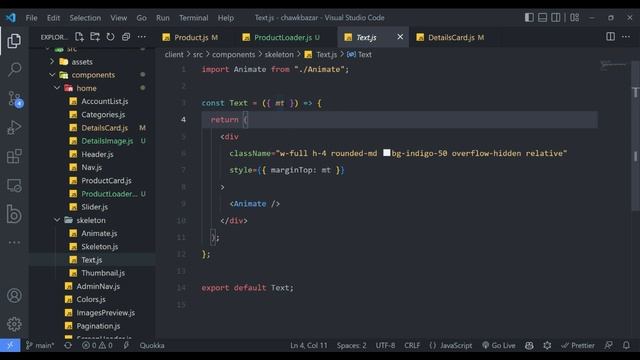The image size is (640, 360).
Task: Open the Extensions view
Action: pos(14,156)
